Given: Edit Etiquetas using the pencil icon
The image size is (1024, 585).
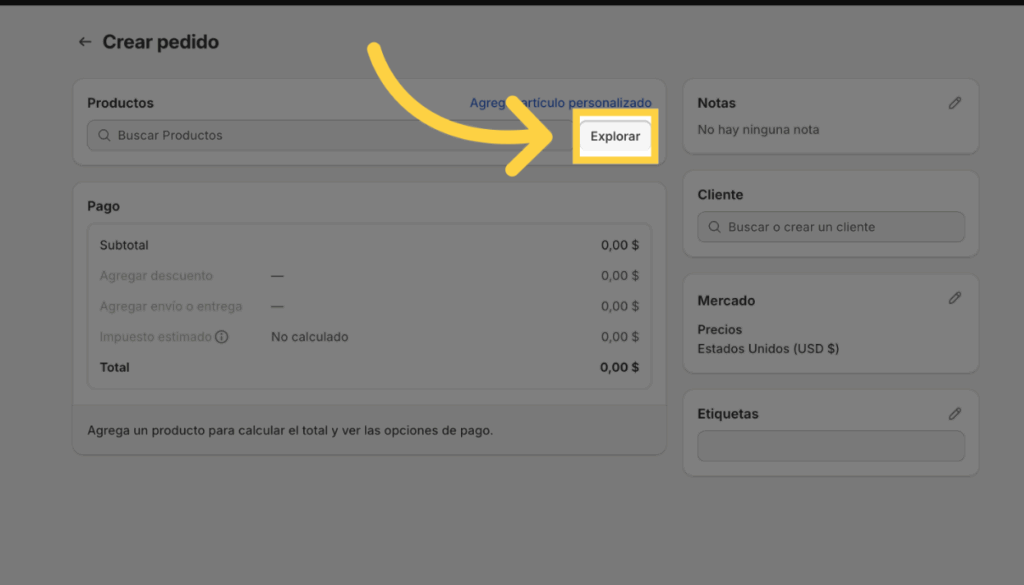Looking at the screenshot, I should click(955, 414).
